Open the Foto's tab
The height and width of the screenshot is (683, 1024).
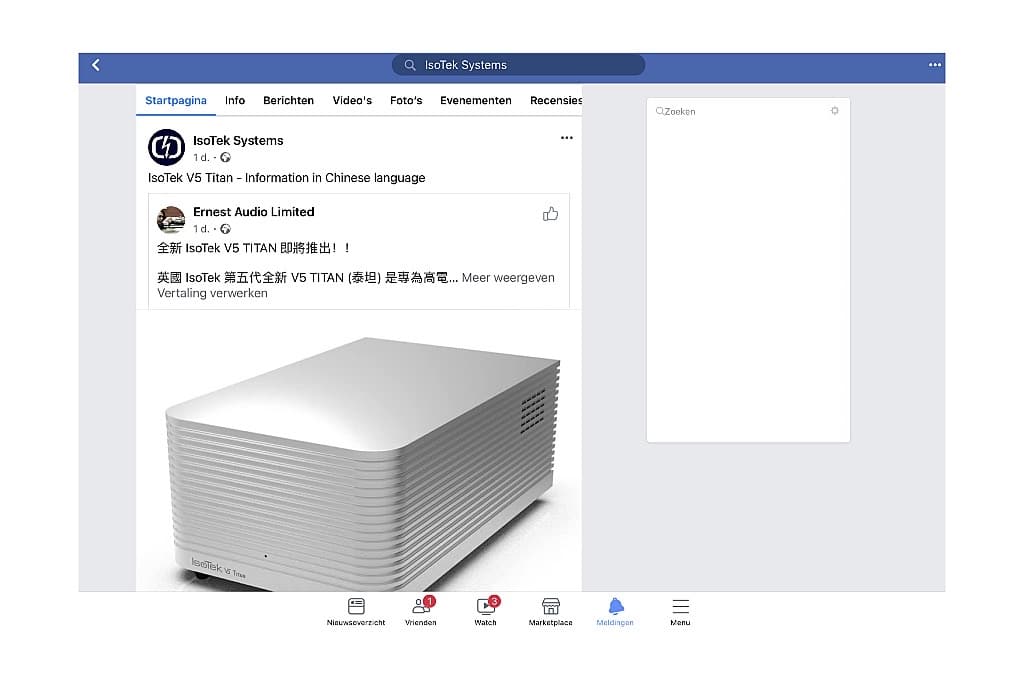click(406, 100)
